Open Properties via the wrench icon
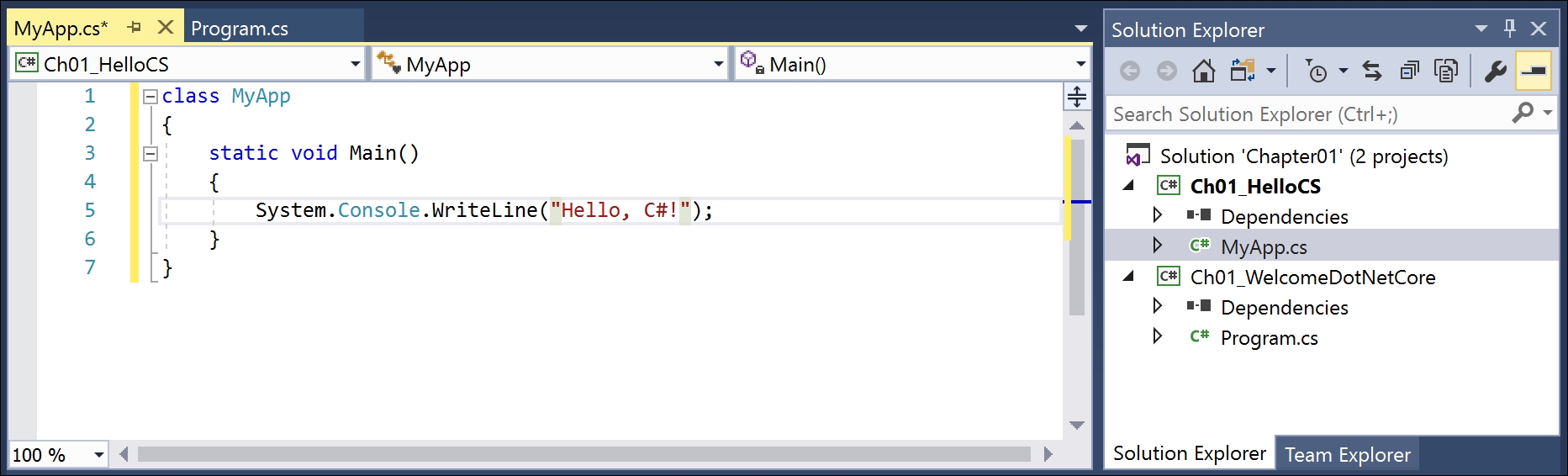This screenshot has width=1568, height=476. click(x=1495, y=71)
